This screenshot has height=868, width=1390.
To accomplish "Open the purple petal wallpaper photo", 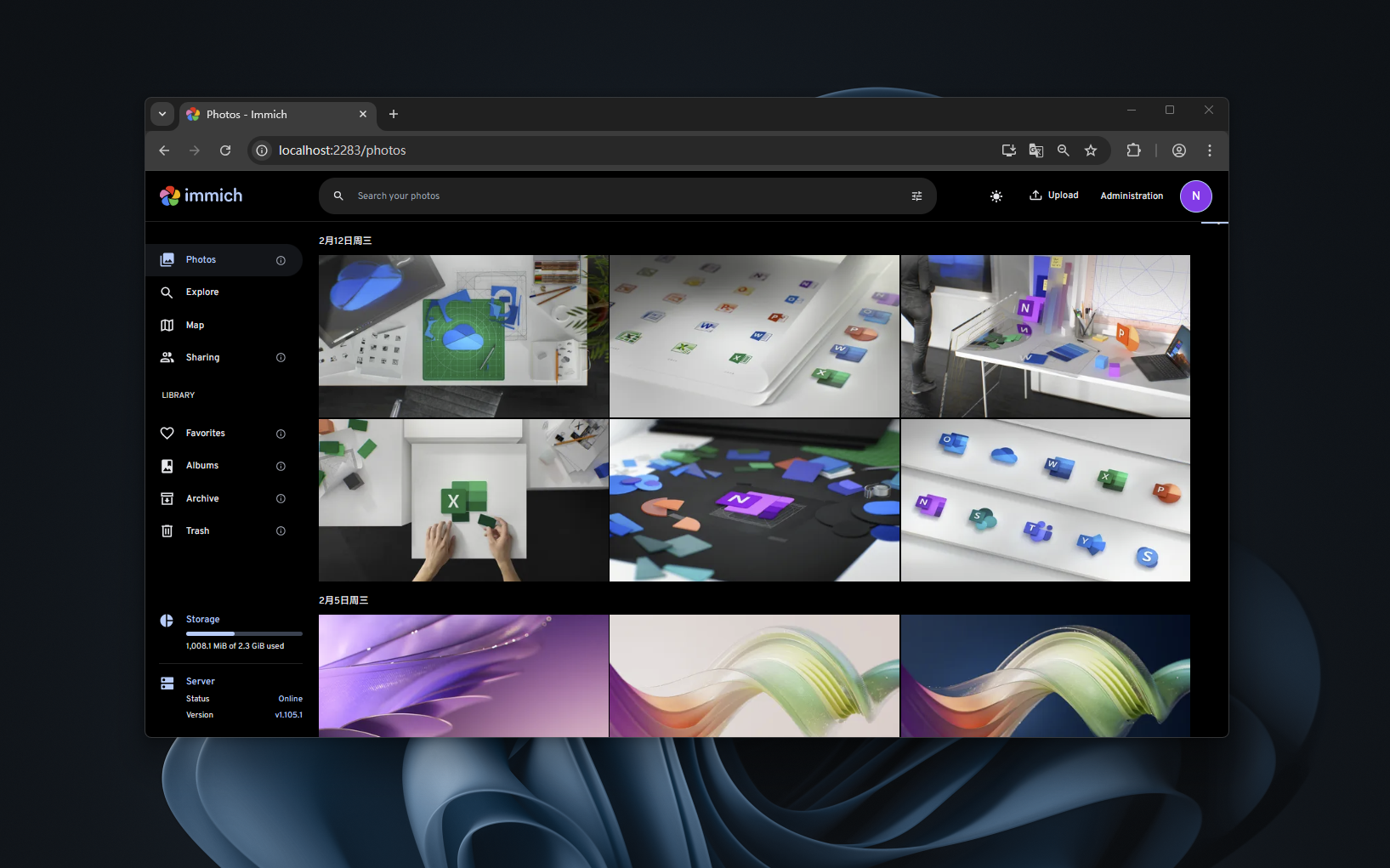I will (x=463, y=676).
